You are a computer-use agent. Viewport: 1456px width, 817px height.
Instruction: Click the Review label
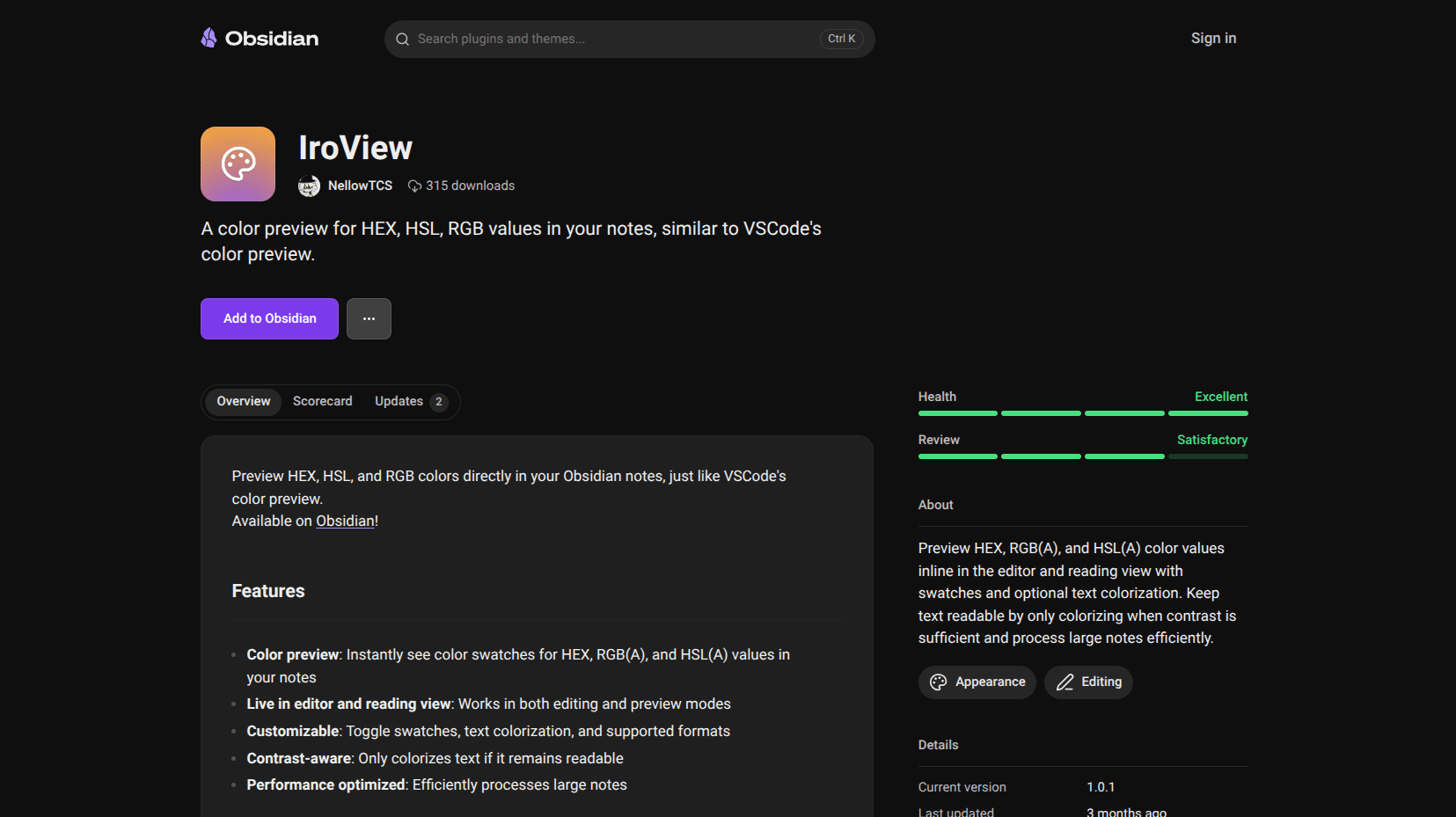[939, 440]
